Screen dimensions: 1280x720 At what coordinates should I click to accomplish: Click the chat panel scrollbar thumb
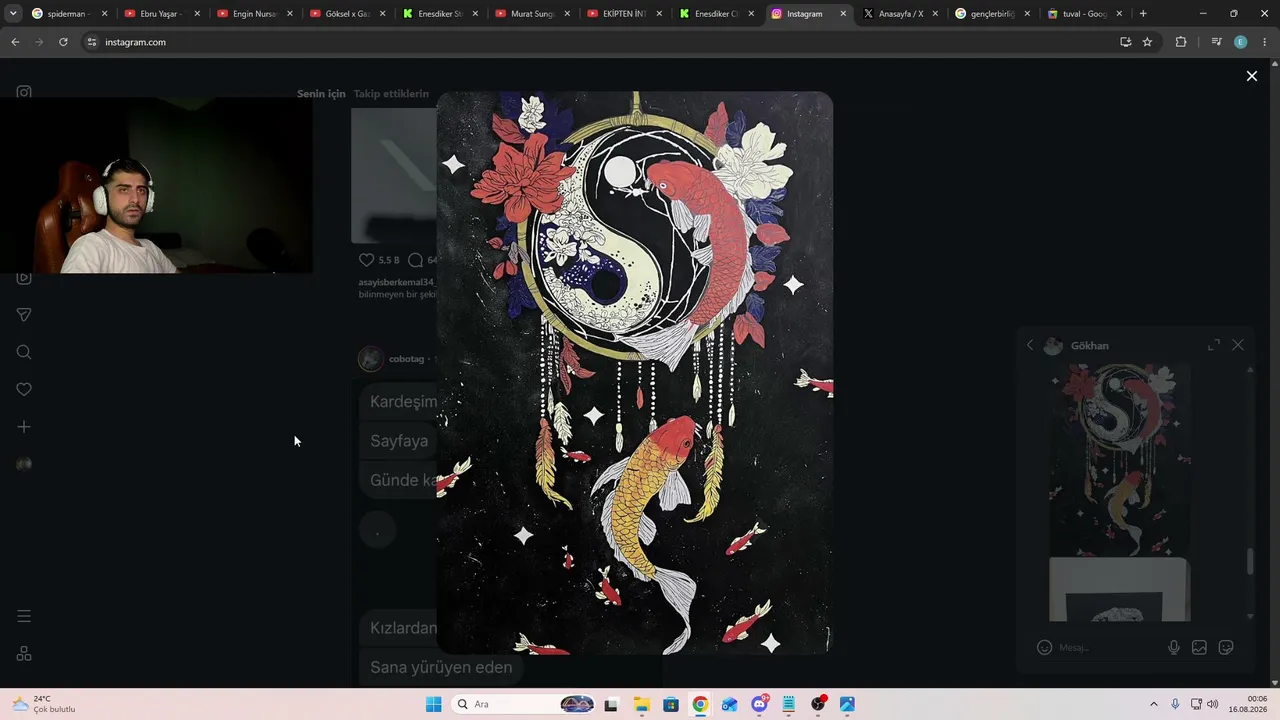[1250, 562]
